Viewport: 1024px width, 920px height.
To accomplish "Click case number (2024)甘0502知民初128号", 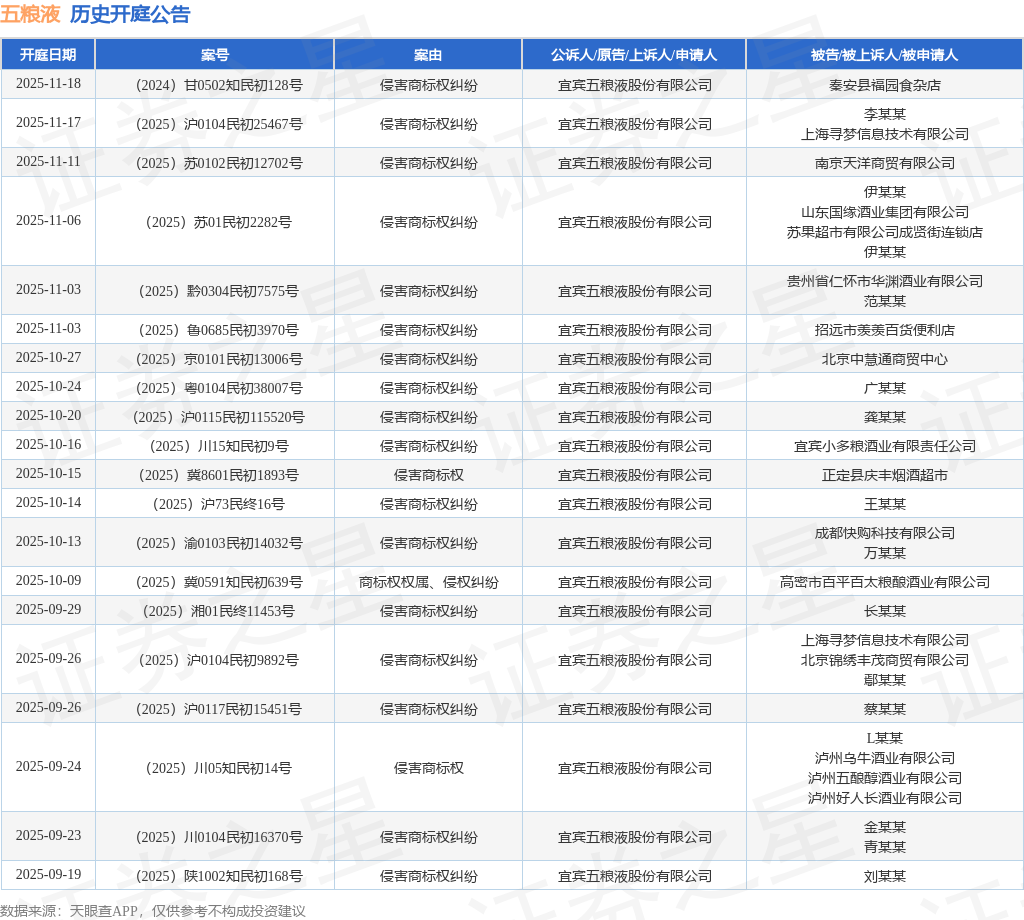I will click(x=219, y=85).
